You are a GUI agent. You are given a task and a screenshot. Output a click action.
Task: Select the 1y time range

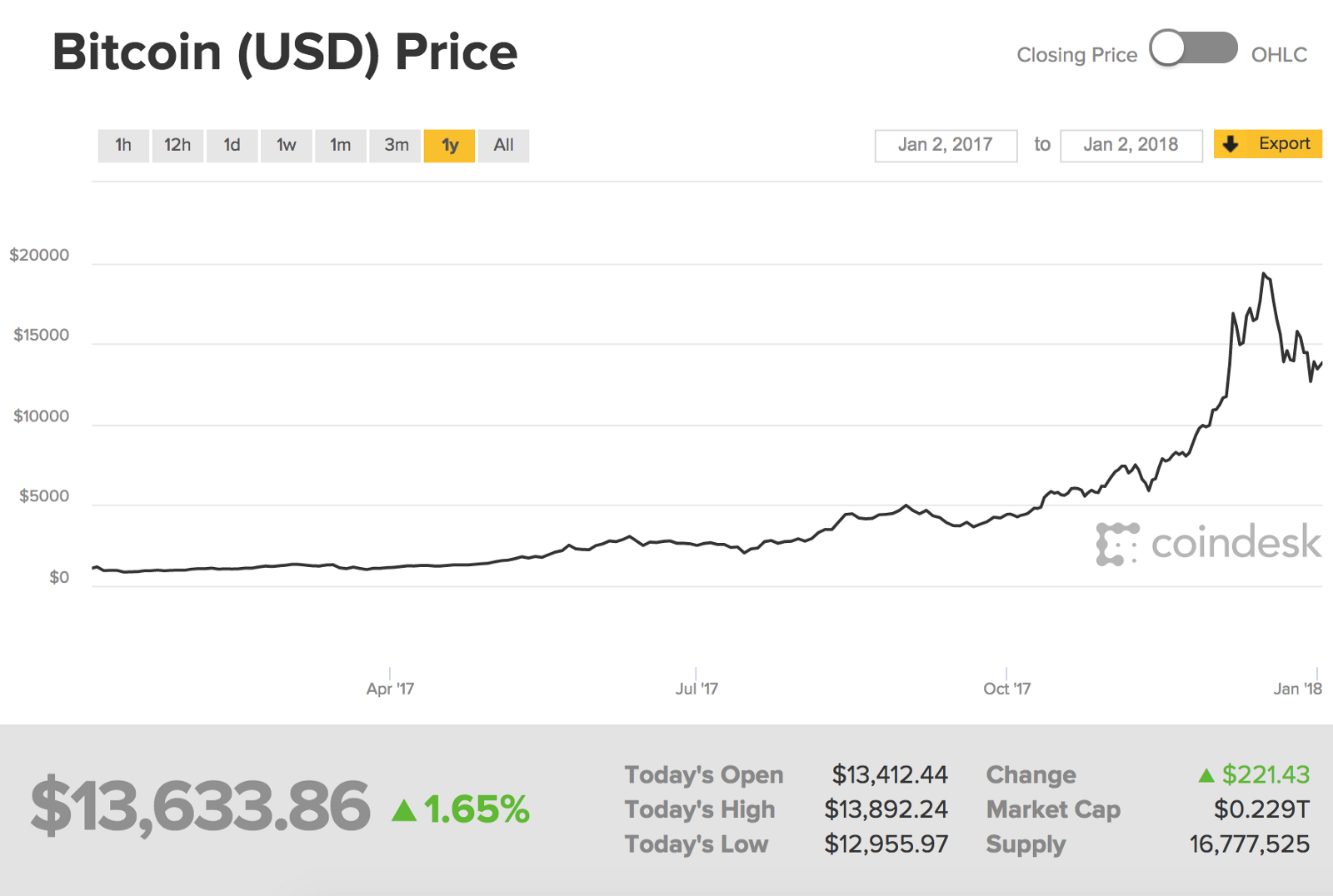450,146
